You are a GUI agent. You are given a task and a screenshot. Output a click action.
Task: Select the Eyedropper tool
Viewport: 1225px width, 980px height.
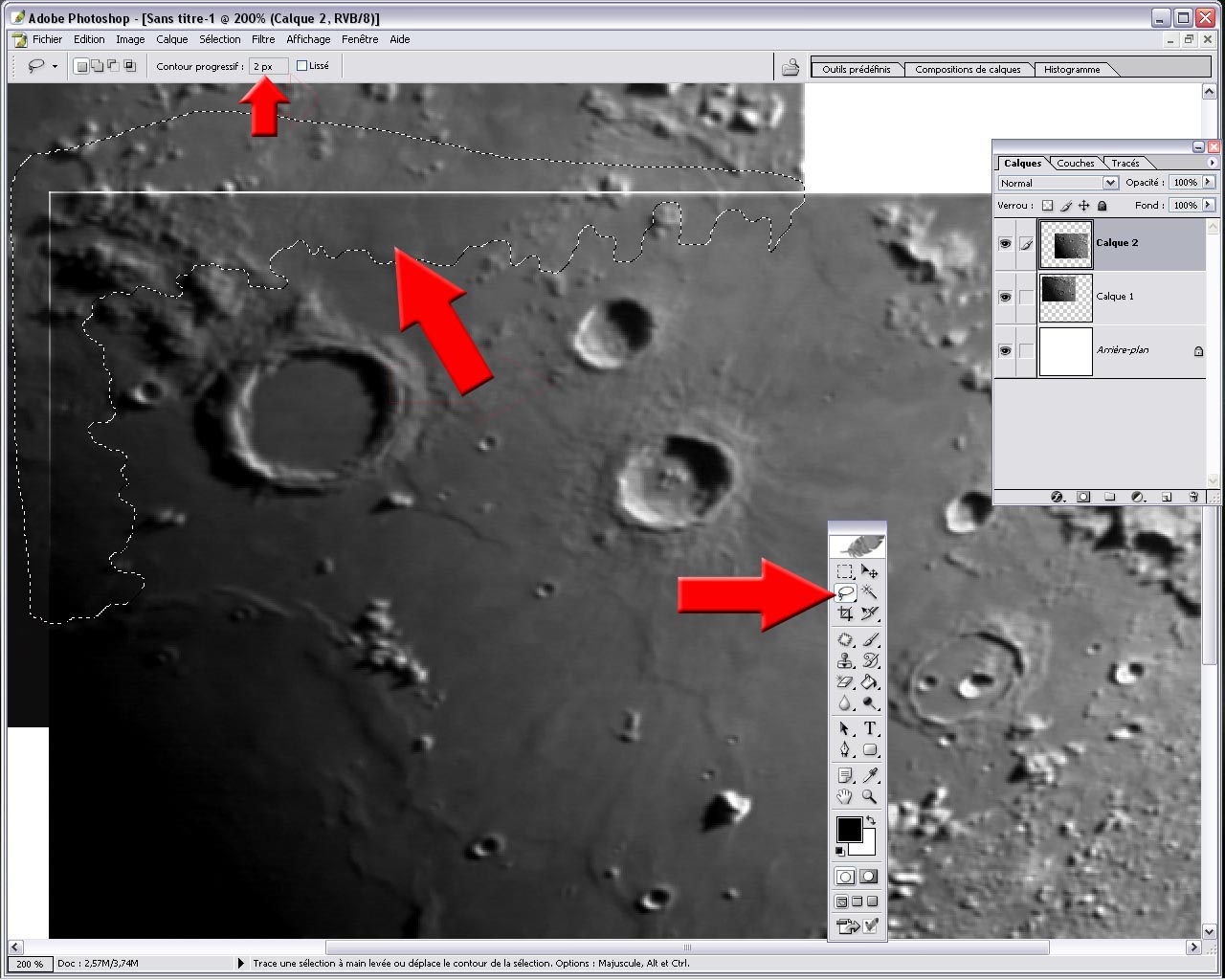click(x=869, y=775)
